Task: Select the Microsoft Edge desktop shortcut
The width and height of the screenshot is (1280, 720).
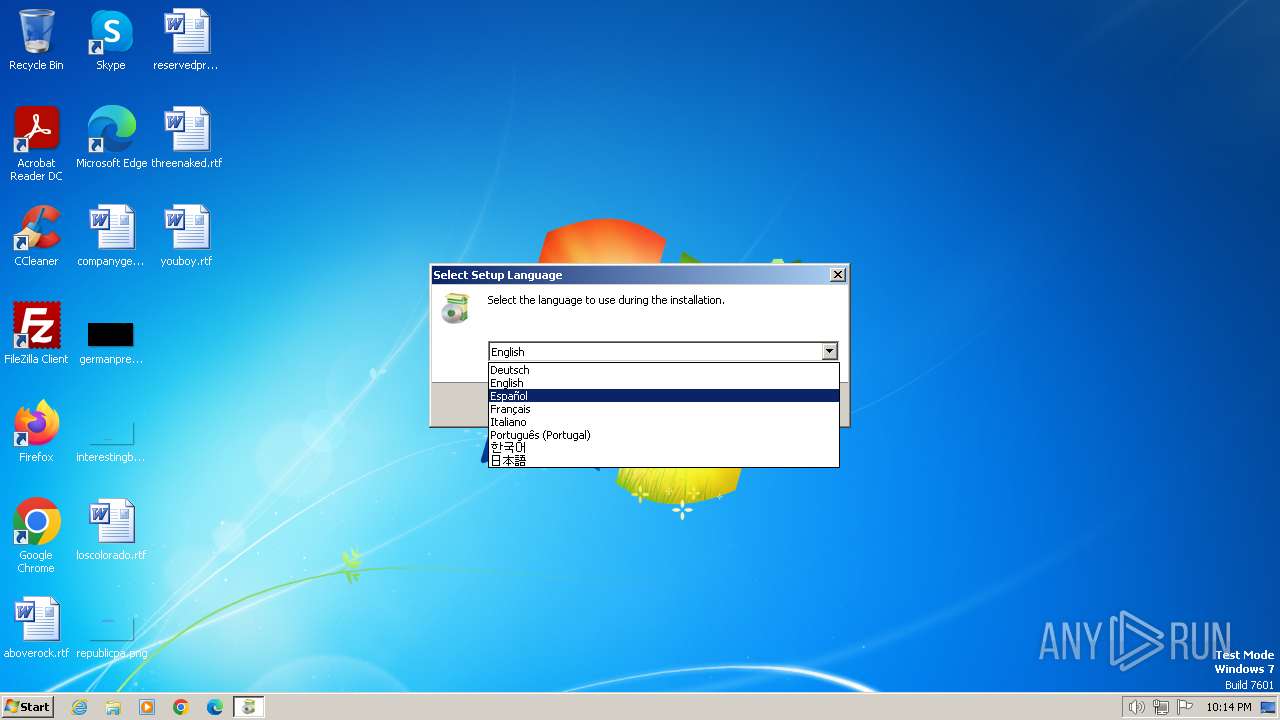Action: tap(111, 138)
